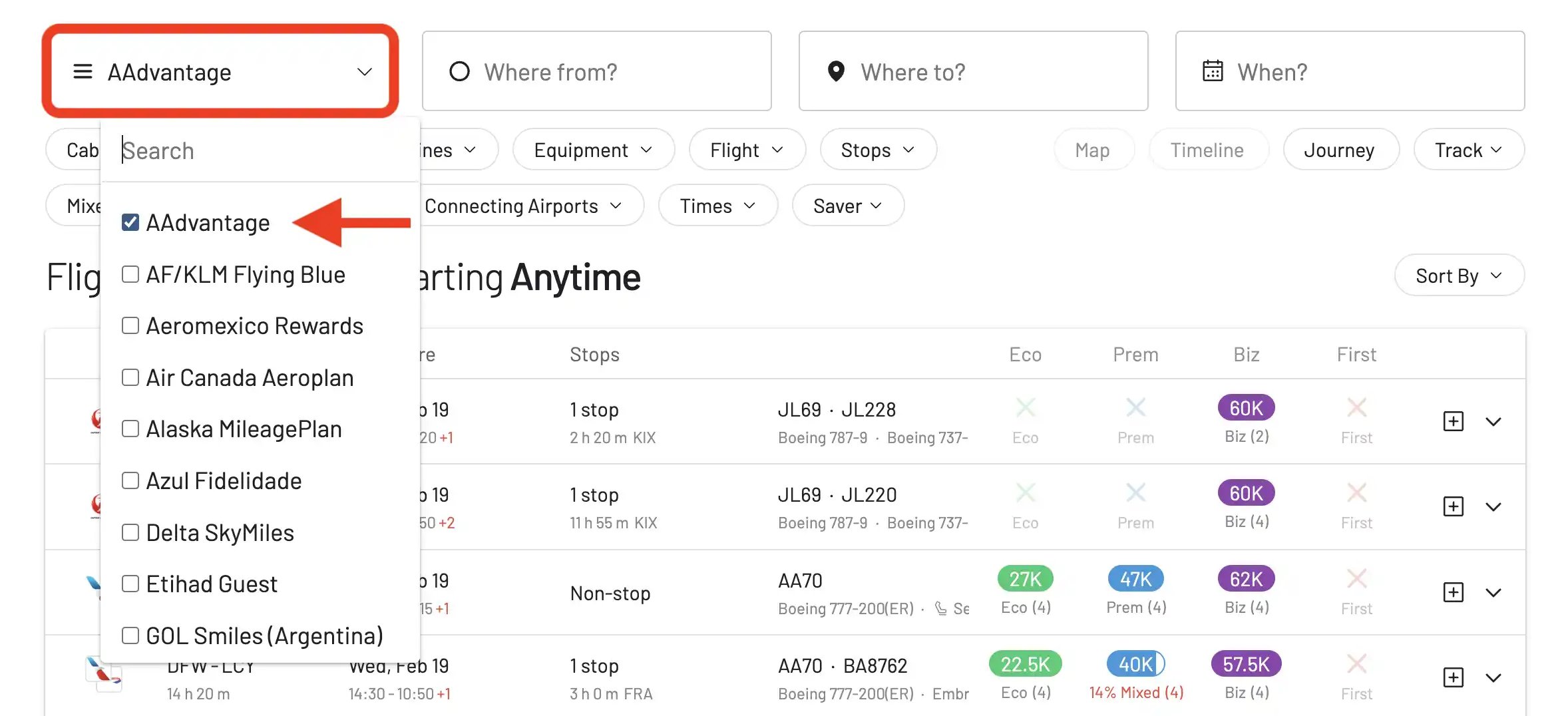
Task: Check the Delta SkyMiles checkbox
Action: [x=130, y=532]
